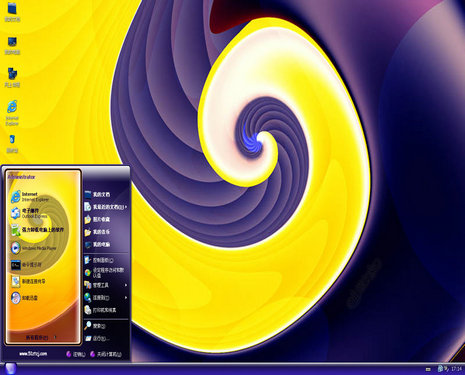This screenshot has width=465, height=375.
Task: Open the Network Neighborhood (网上邻居) desktop icon
Action: click(12, 77)
